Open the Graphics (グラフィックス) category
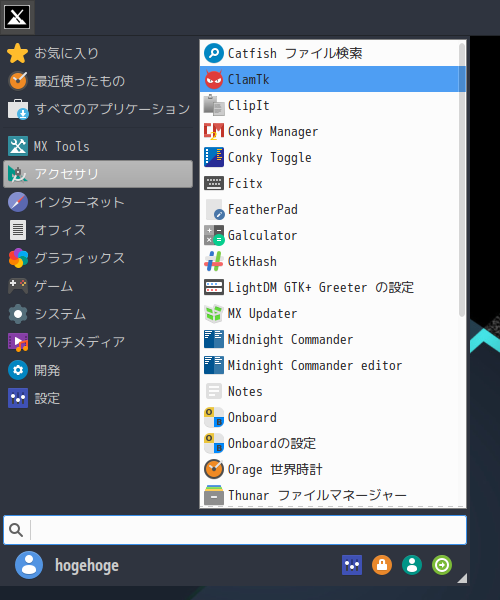The height and width of the screenshot is (600, 500). click(98, 258)
